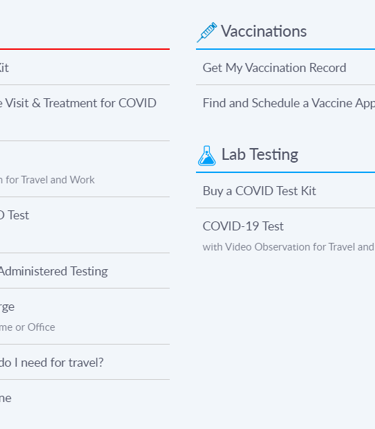Select the Lab Testing section heading
Screen dimensions: 375x429
coord(260,154)
